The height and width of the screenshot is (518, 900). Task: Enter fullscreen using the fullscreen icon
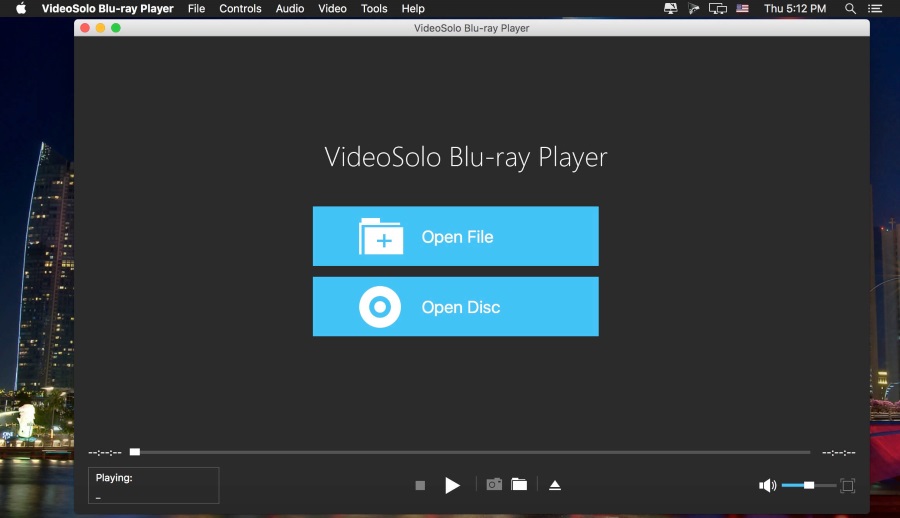coord(847,486)
